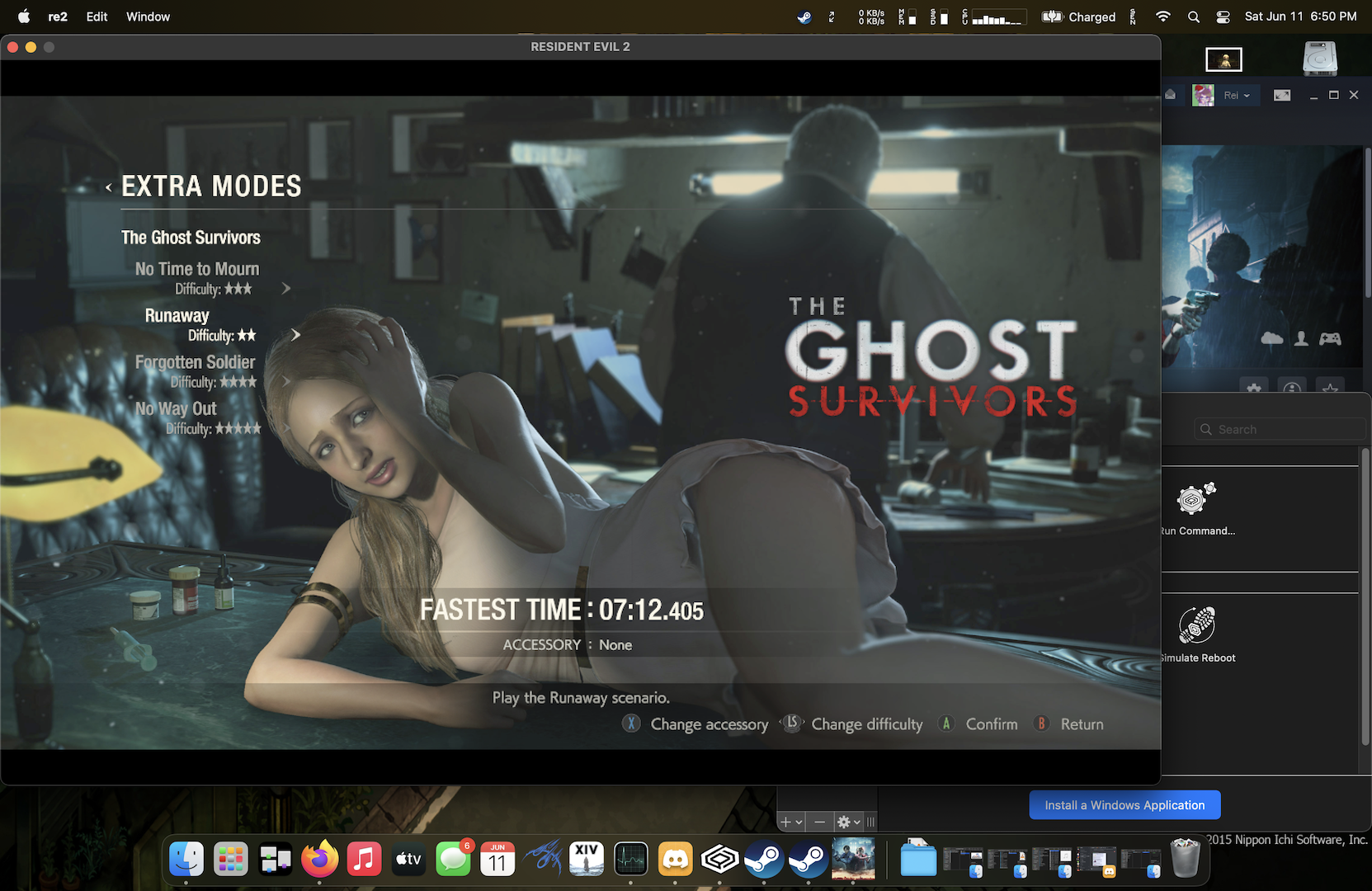
Task: Click the CPU usage graph in menu bar
Action: 994,16
